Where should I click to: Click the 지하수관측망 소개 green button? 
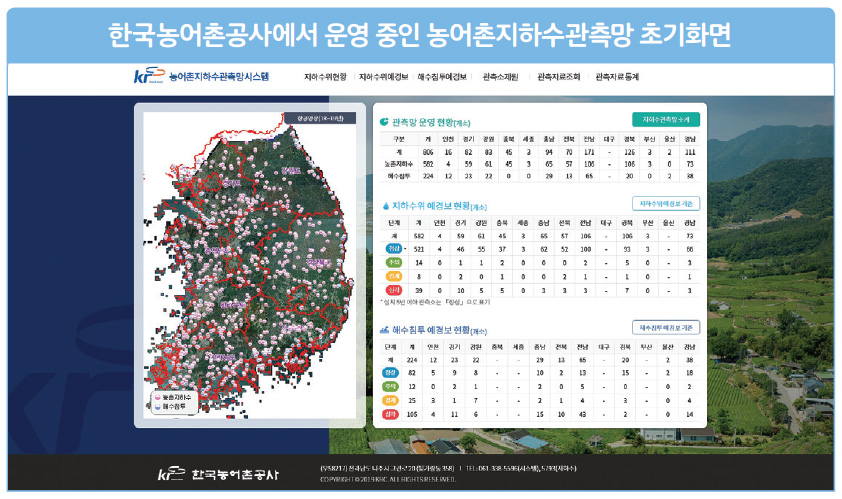coord(666,119)
